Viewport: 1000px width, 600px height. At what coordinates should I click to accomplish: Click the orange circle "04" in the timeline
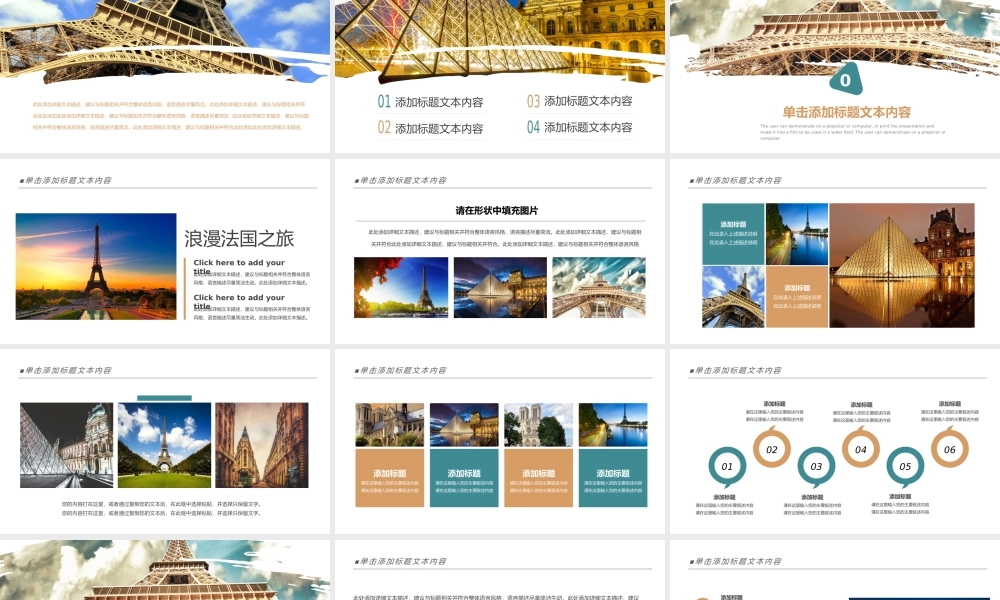click(861, 449)
